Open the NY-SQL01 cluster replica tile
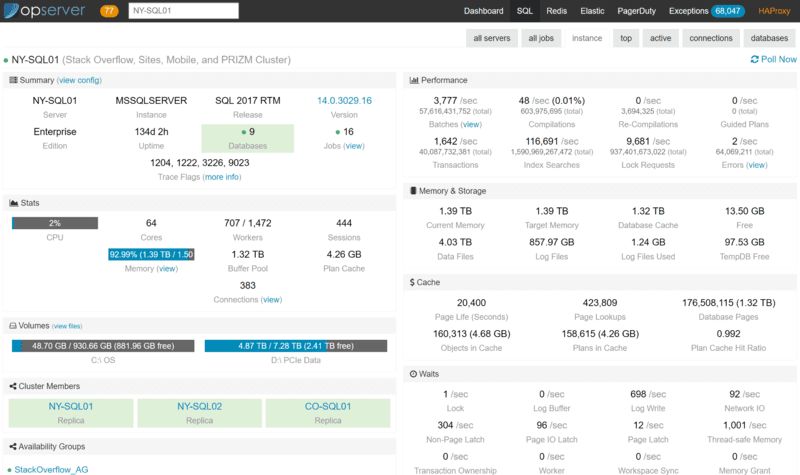 [71, 413]
